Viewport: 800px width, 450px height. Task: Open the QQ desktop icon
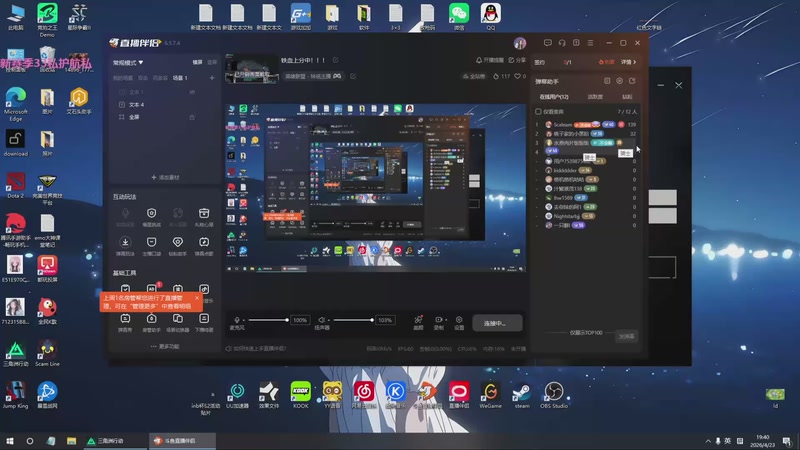(490, 16)
